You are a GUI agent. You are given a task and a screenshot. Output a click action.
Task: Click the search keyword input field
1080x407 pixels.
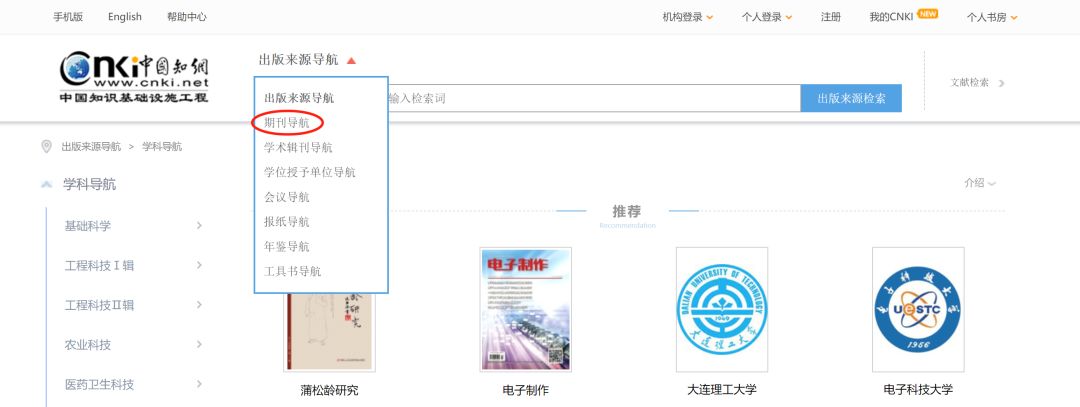point(594,98)
